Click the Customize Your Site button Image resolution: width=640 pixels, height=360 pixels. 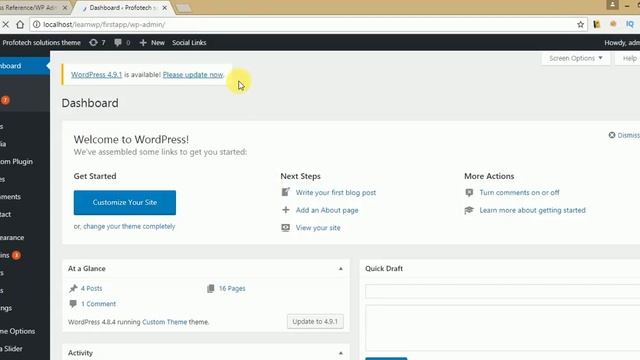coord(125,202)
